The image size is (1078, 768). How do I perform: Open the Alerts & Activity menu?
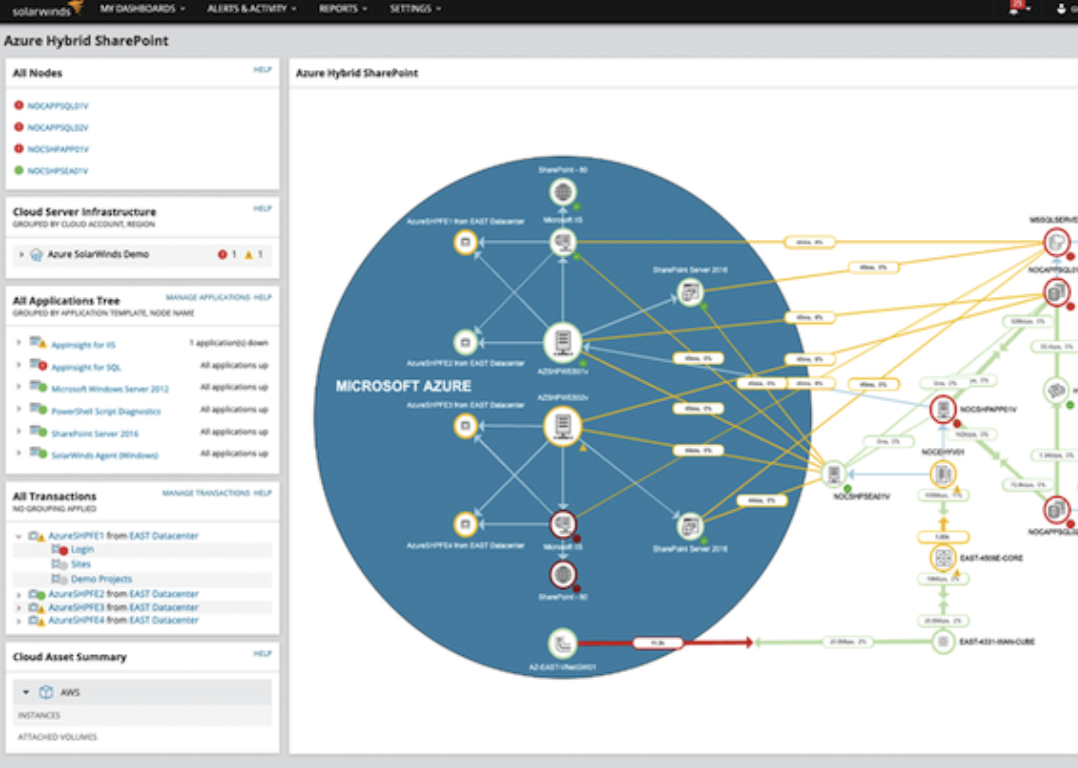click(252, 9)
